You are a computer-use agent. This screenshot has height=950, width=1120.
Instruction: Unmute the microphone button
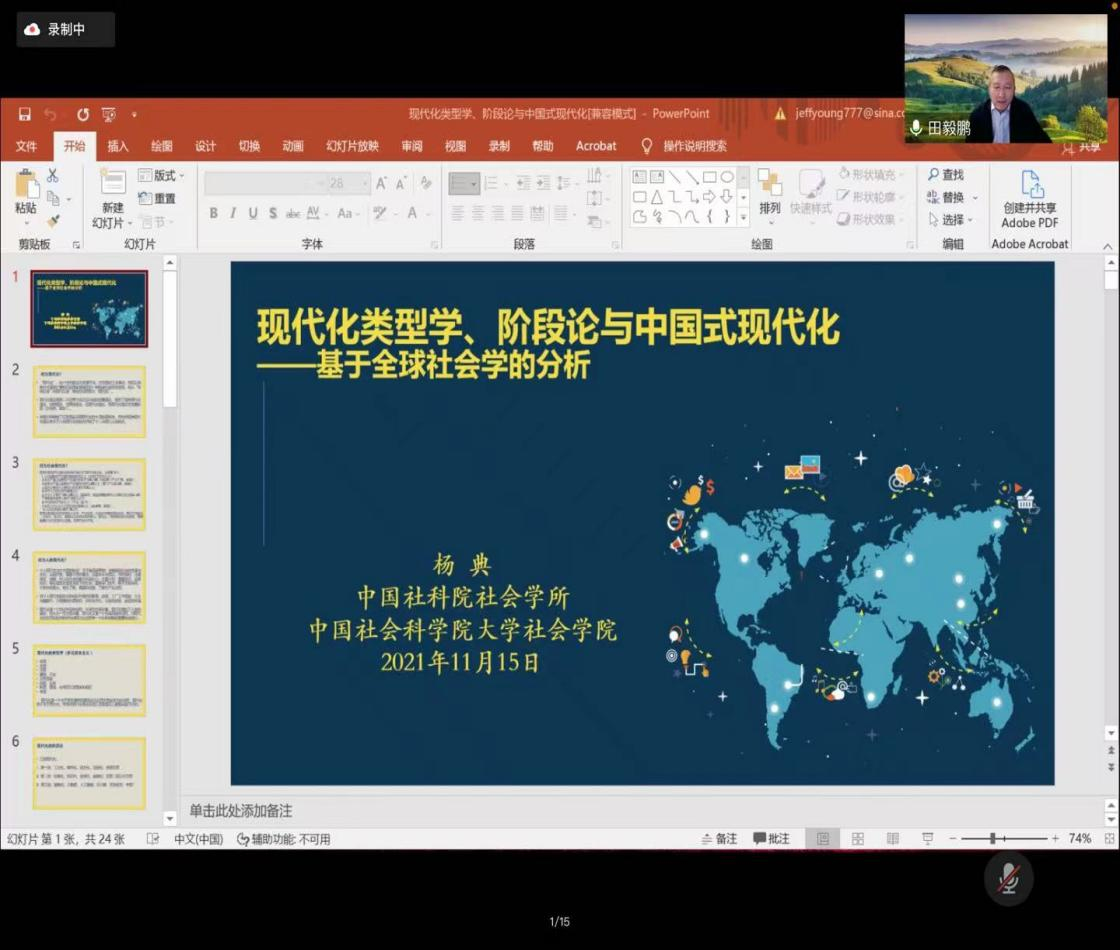click(1008, 878)
